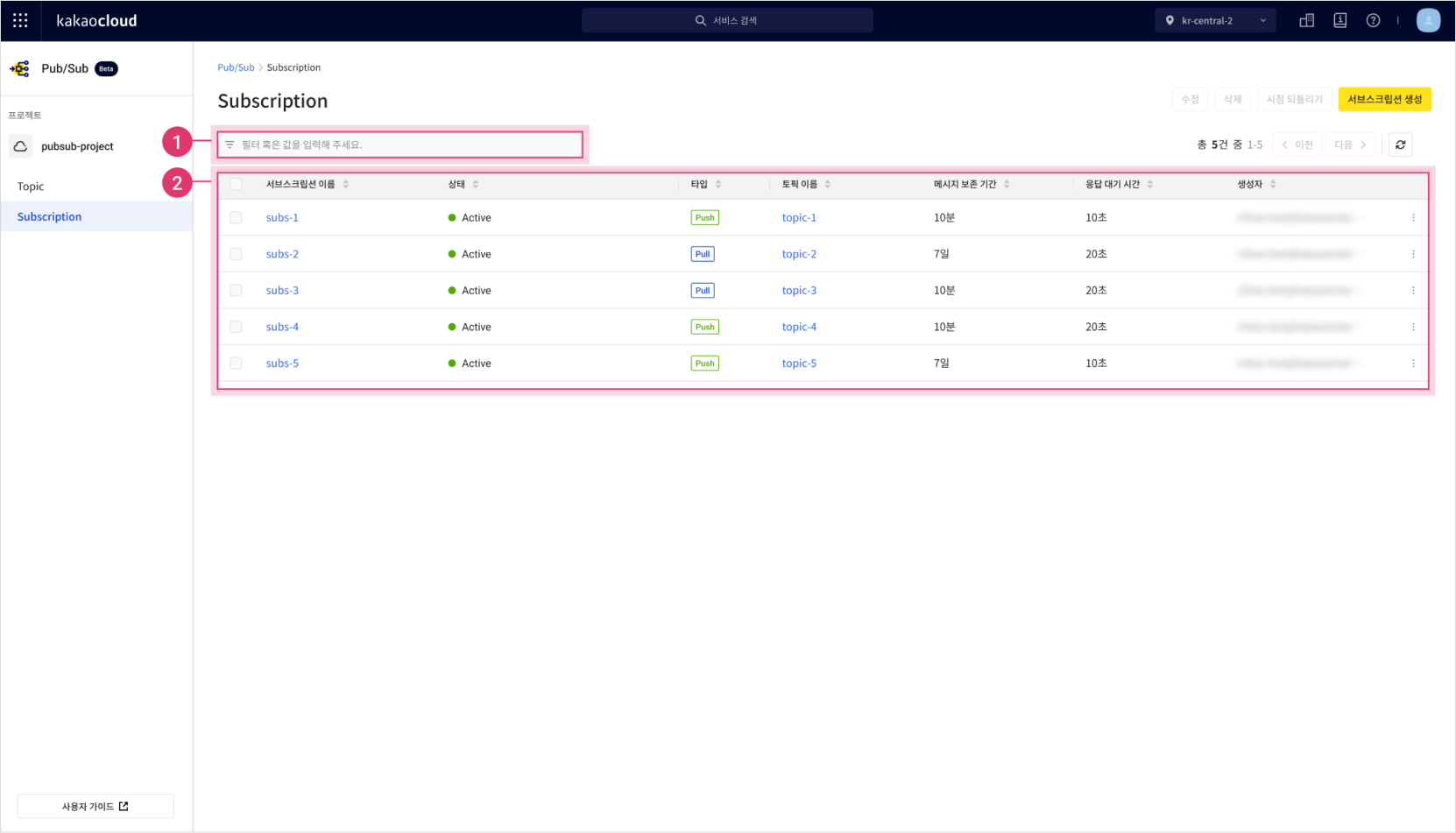Screen dimensions: 1456x833
Task: Click the Active status of subs-3
Action: tap(470, 290)
